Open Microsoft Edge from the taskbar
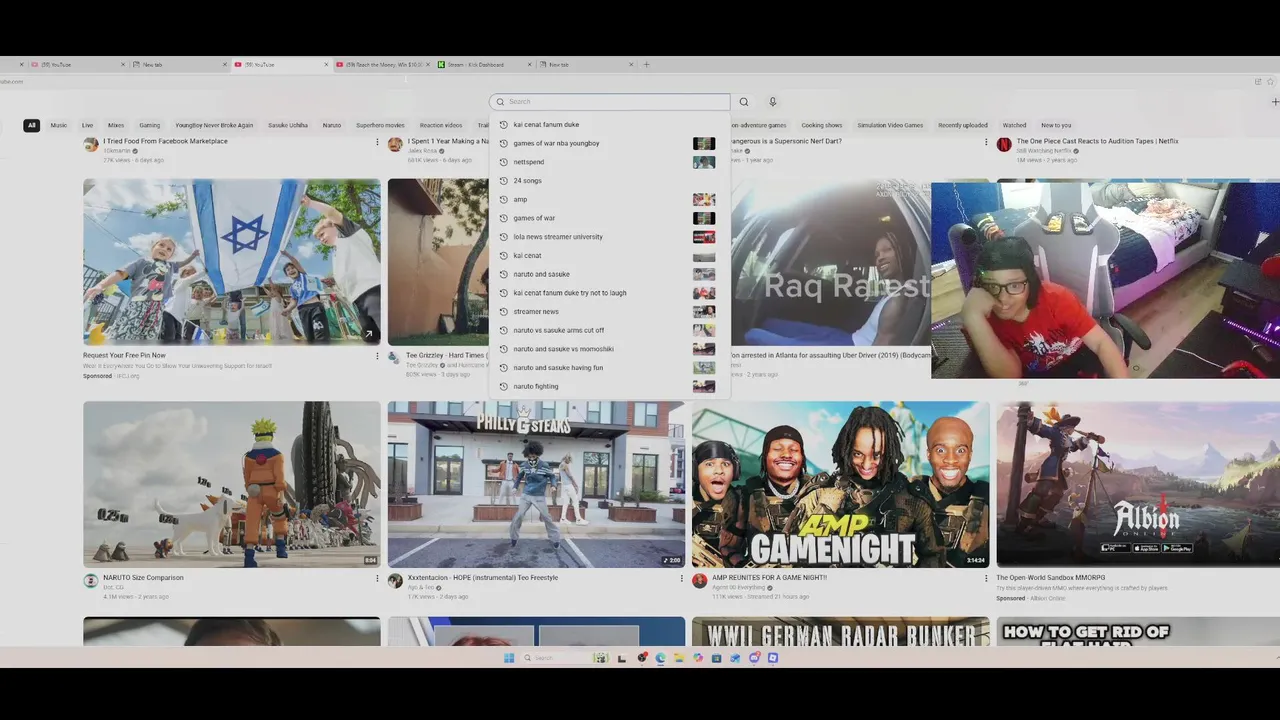 coord(660,658)
